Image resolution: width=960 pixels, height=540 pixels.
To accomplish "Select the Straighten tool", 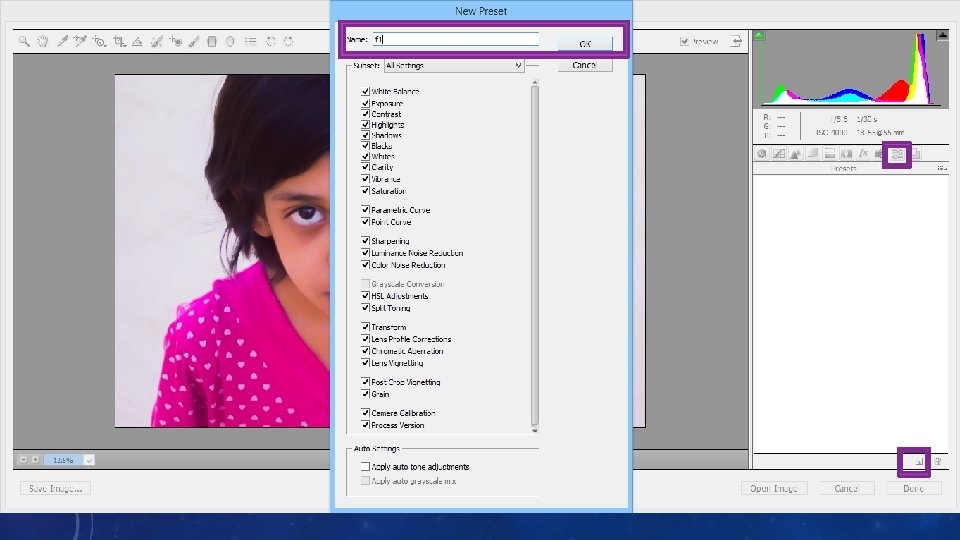I will (x=137, y=41).
